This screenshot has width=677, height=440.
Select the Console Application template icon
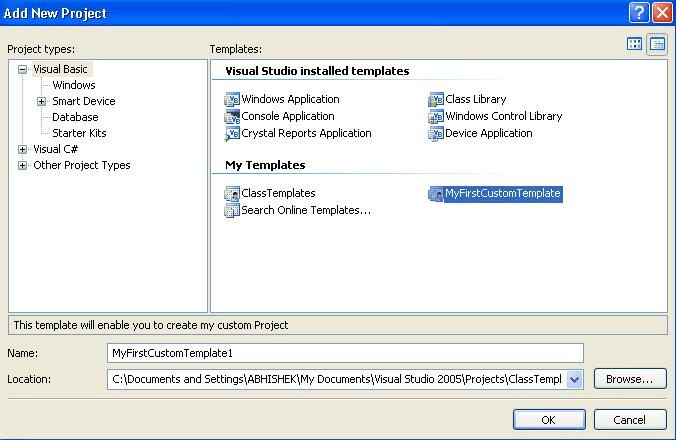[x=233, y=117]
